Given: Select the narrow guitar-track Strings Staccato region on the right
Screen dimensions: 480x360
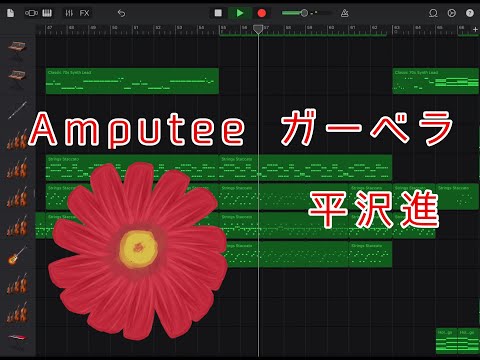Looking at the screenshot, I should (x=370, y=254).
